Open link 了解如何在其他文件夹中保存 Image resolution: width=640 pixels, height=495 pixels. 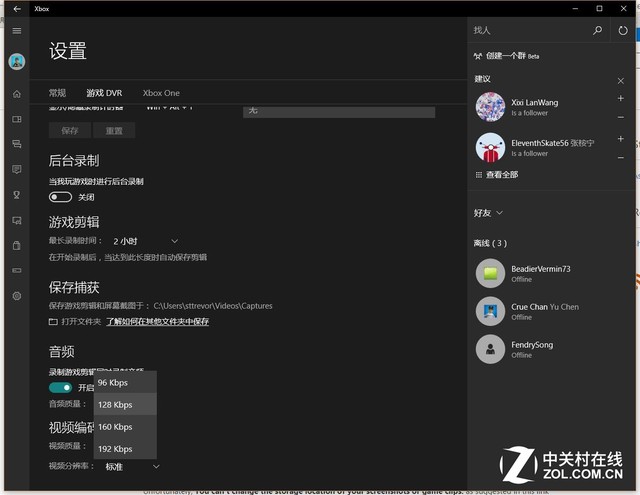(x=158, y=322)
